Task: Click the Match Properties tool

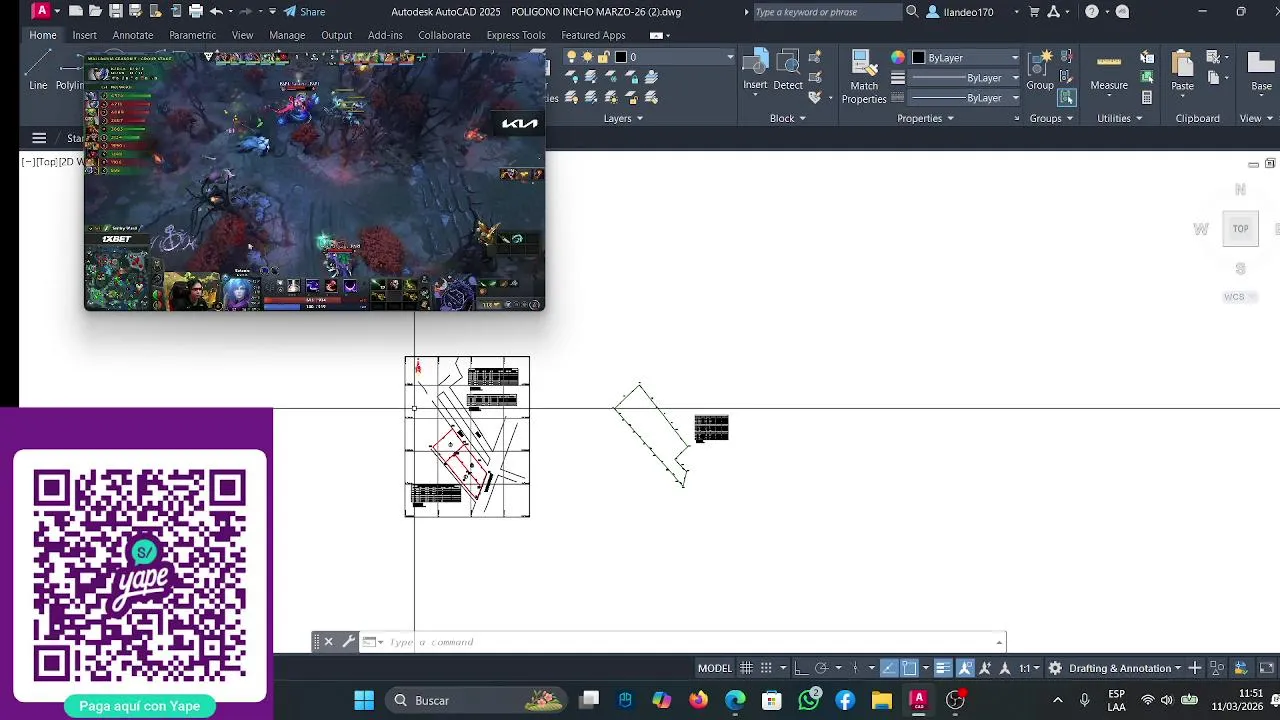Action: (864, 77)
